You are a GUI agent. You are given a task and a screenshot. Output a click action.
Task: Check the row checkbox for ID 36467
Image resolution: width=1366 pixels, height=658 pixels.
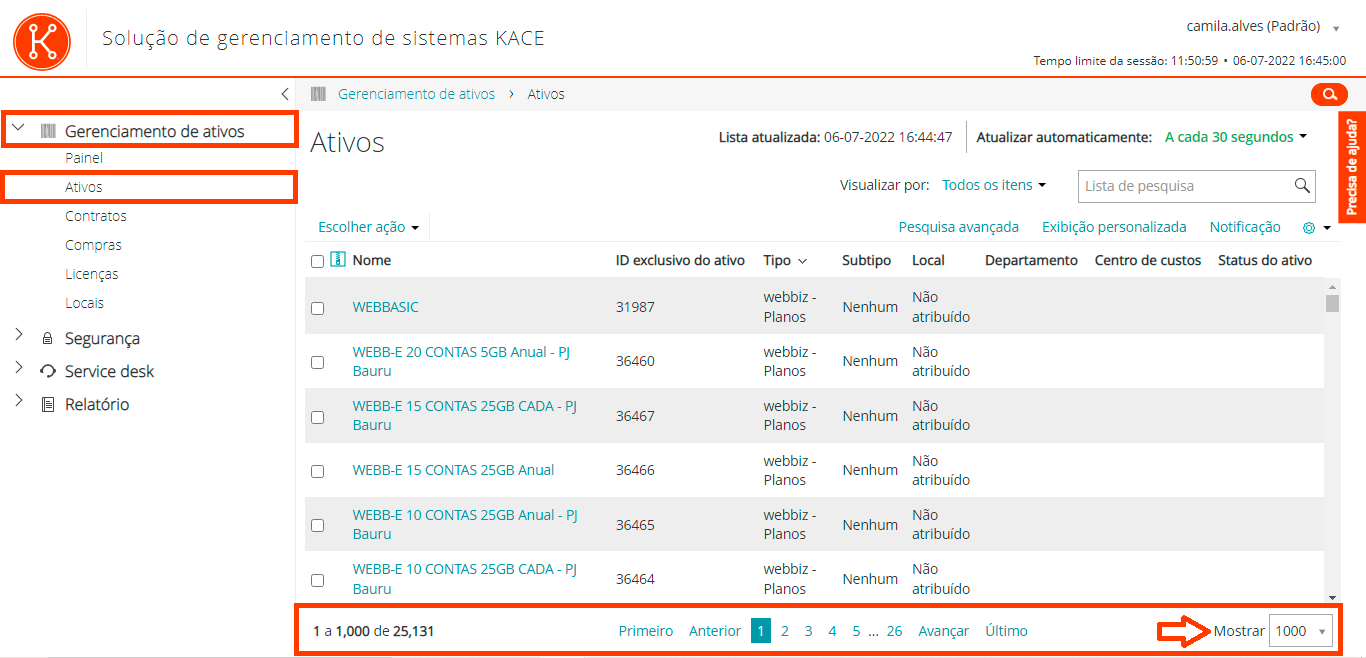coord(317,417)
